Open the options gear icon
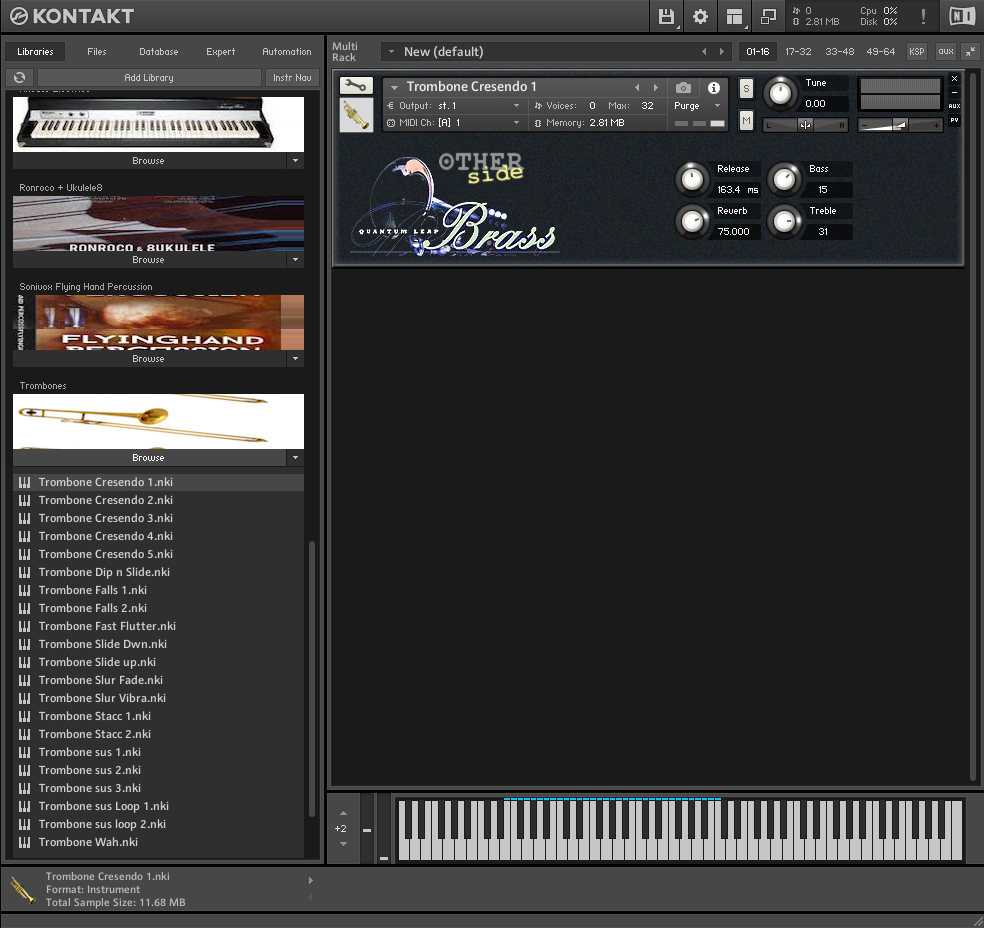Viewport: 984px width, 928px height. 700,16
